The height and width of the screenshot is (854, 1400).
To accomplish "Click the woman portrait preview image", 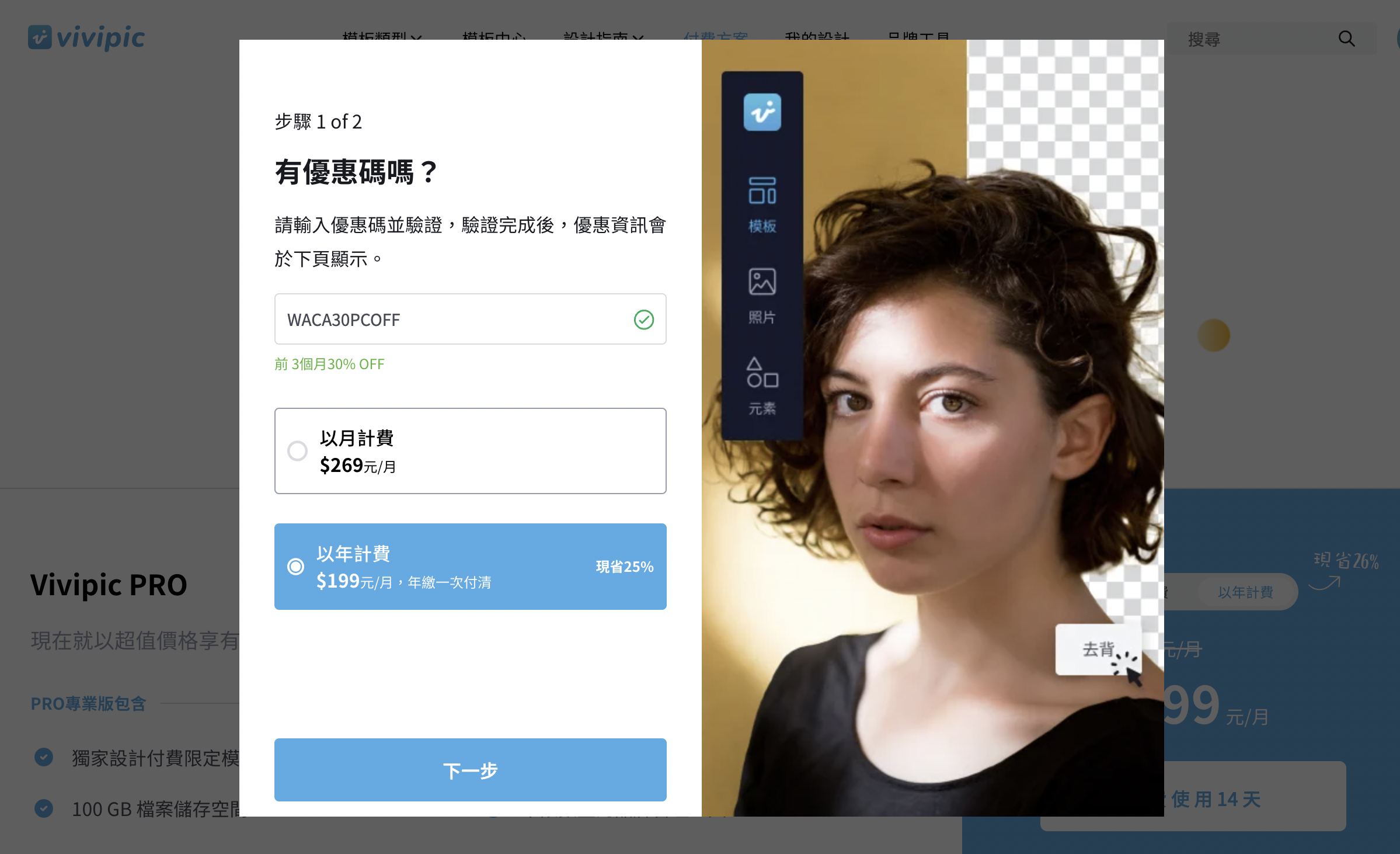I will (932, 428).
